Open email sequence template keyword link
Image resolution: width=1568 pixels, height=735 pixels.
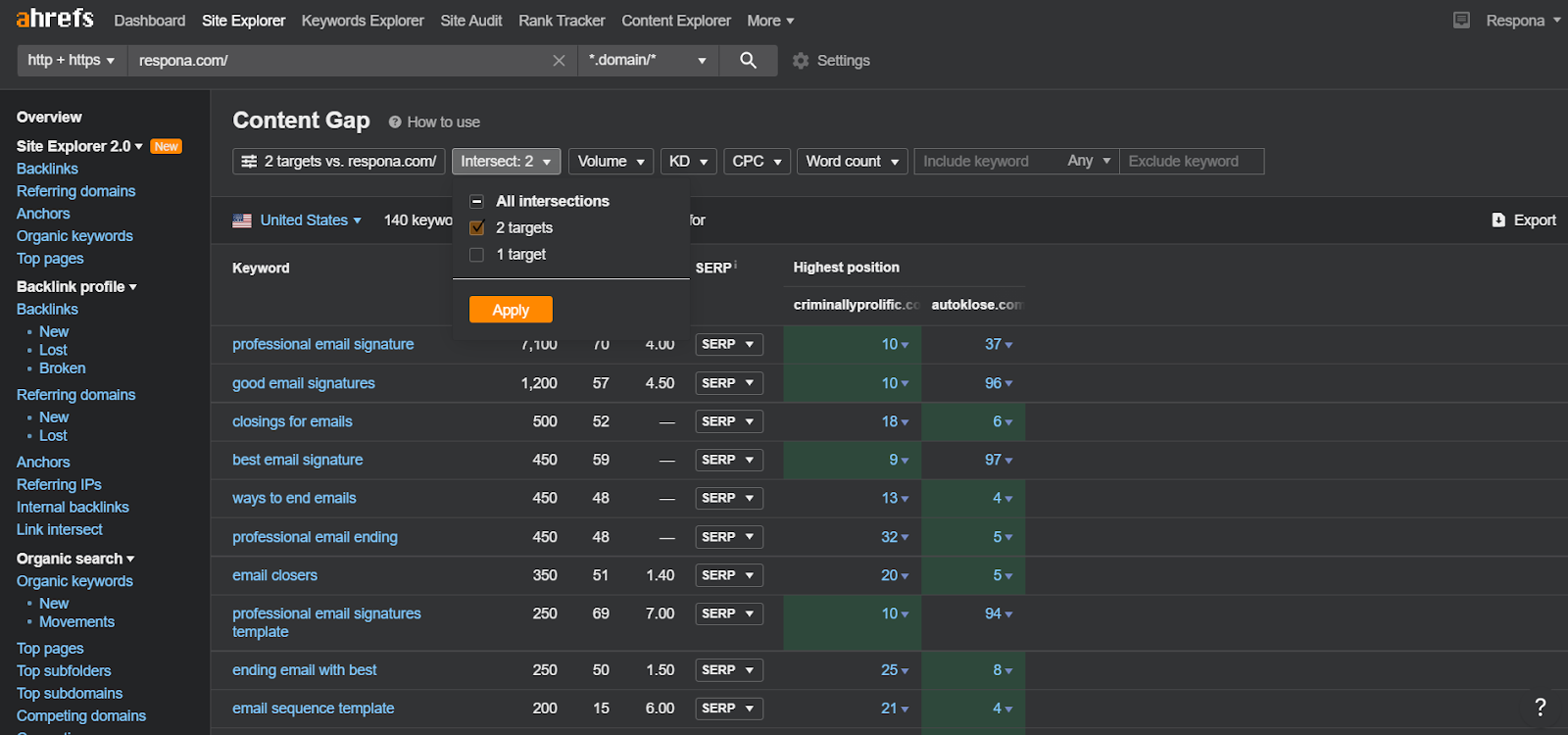tap(313, 709)
